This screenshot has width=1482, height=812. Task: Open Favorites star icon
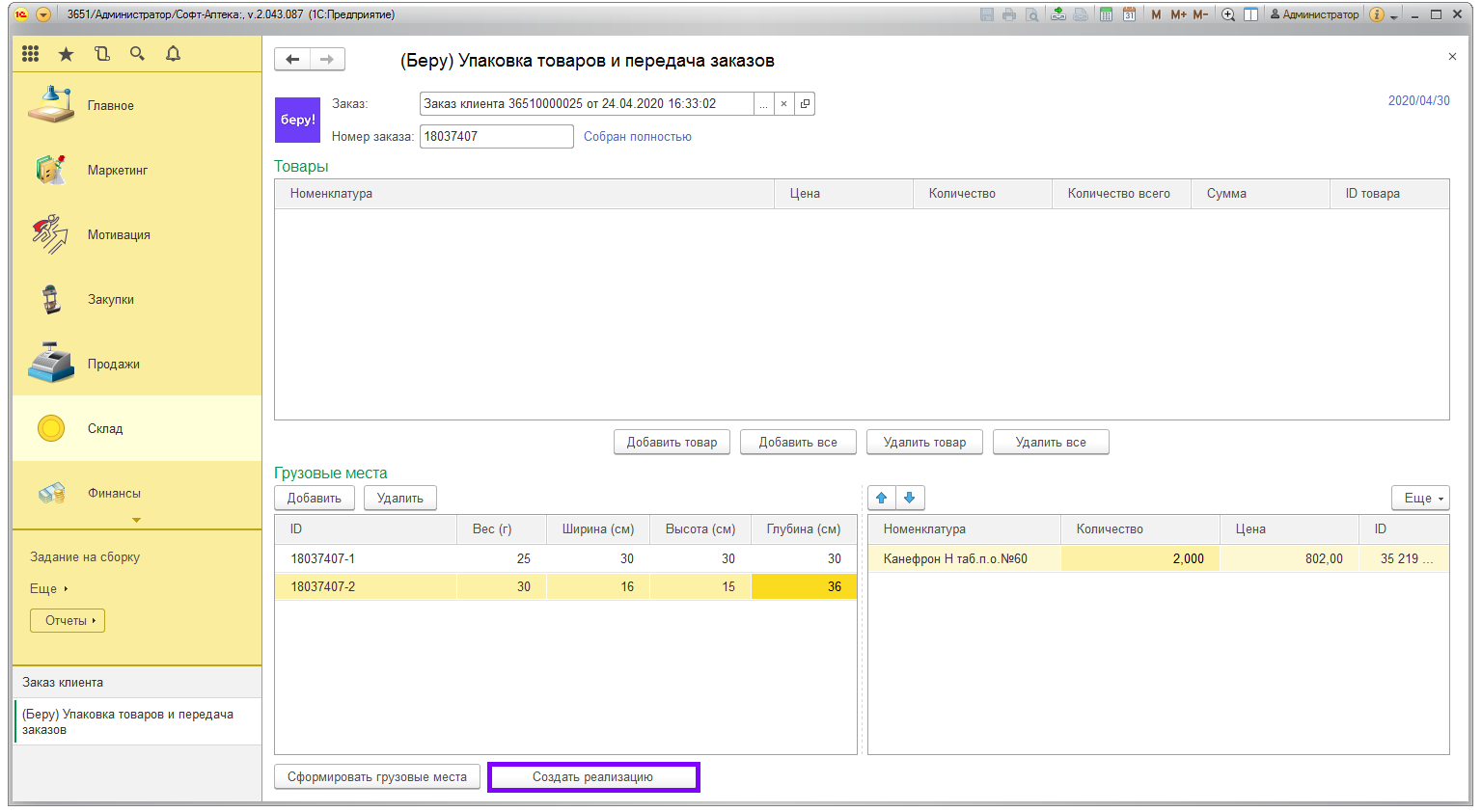tap(66, 54)
